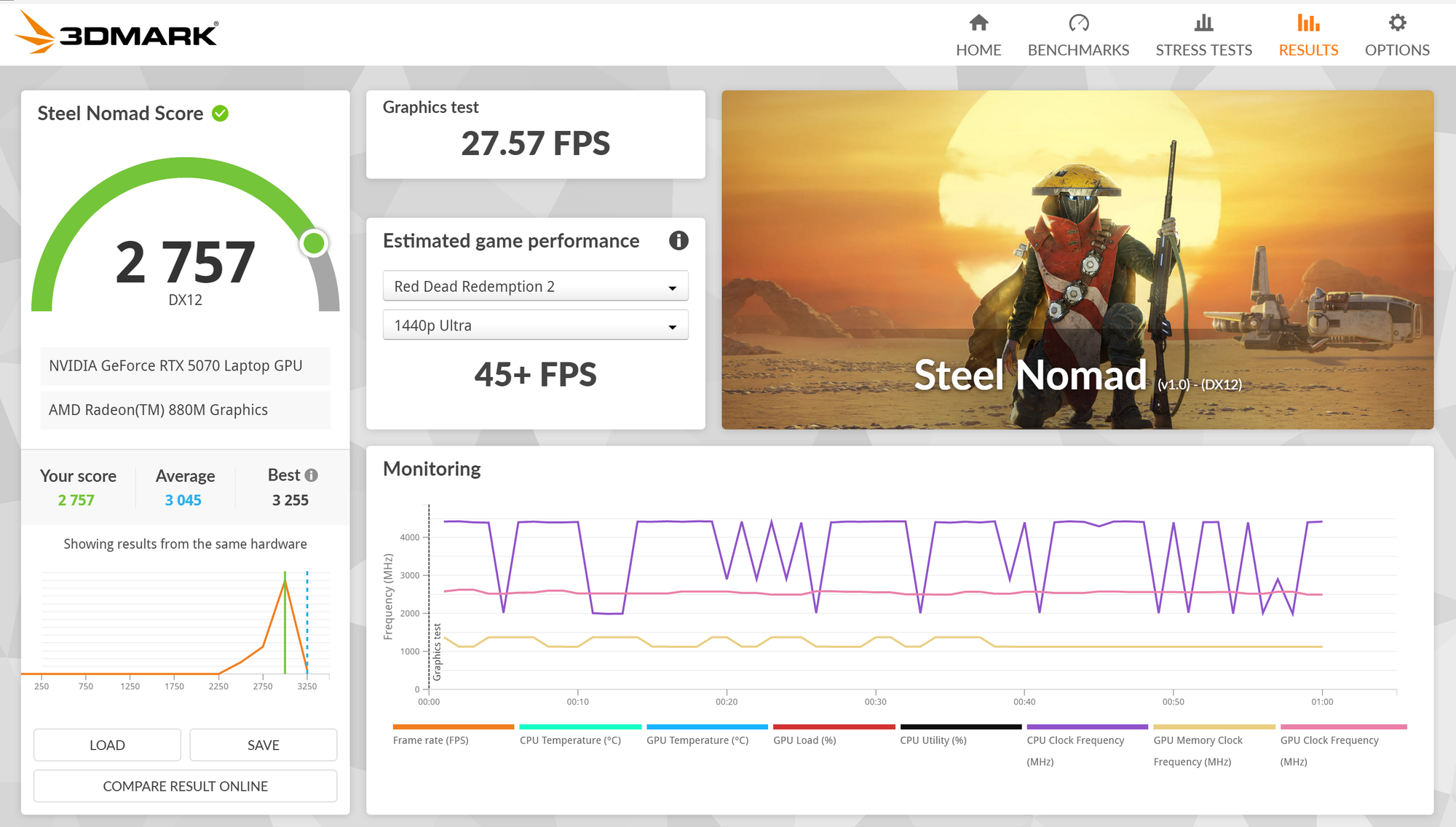Screen dimensions: 1456x827
Task: Click the Steel Nomad benchmark image
Action: (x=1077, y=259)
